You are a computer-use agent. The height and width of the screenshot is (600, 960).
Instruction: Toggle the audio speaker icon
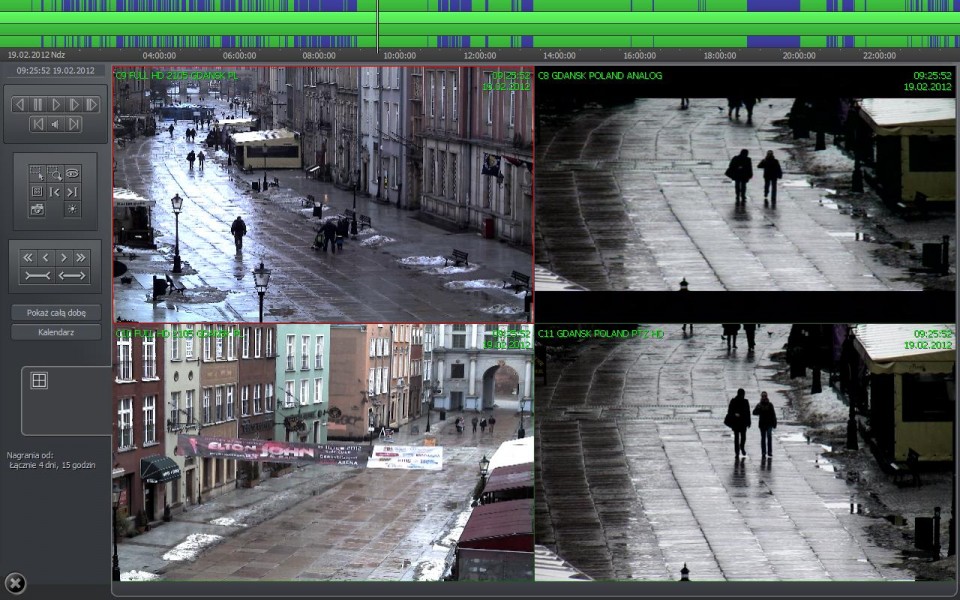(x=55, y=124)
